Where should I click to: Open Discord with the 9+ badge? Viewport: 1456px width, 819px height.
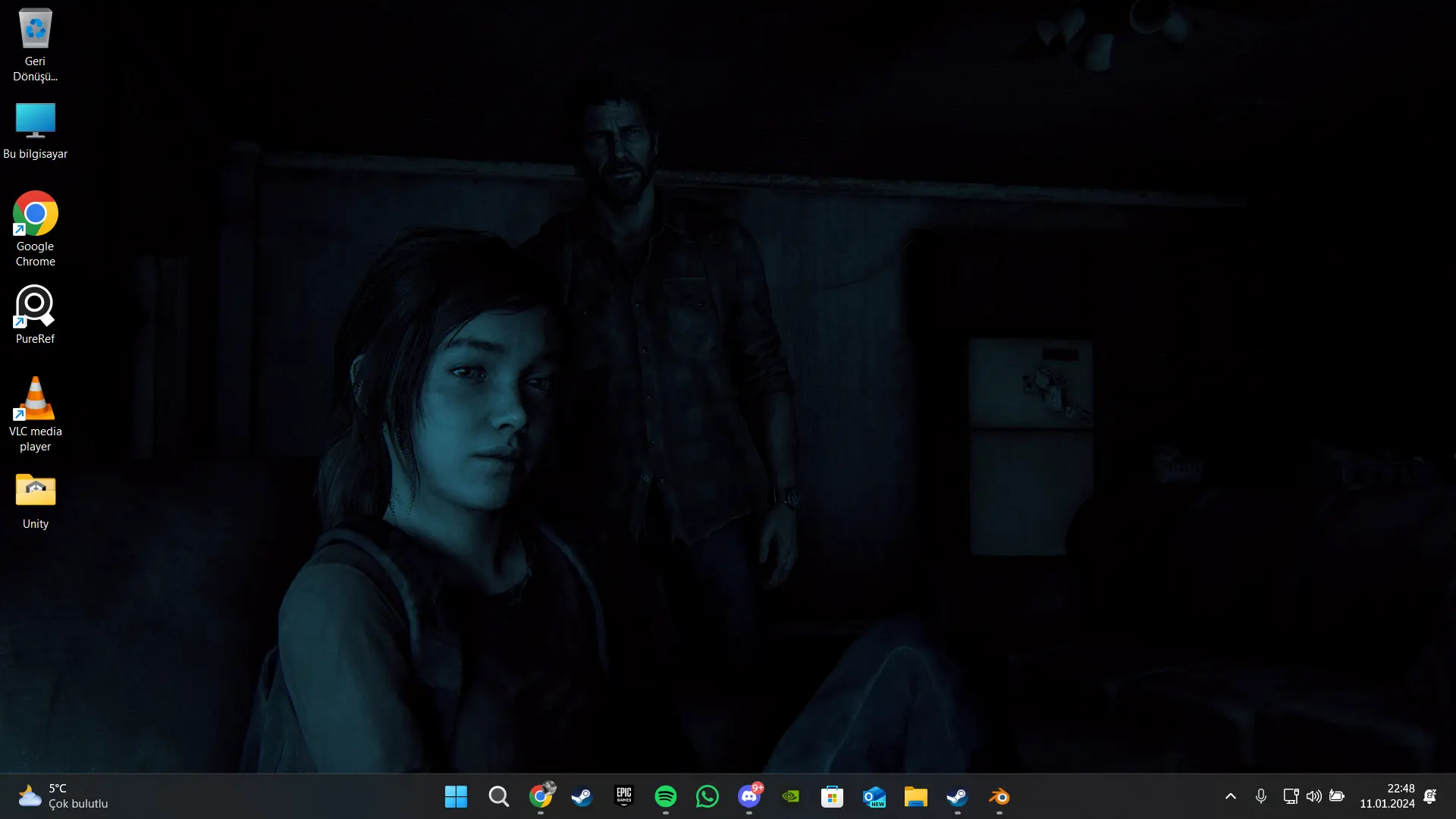click(x=749, y=796)
